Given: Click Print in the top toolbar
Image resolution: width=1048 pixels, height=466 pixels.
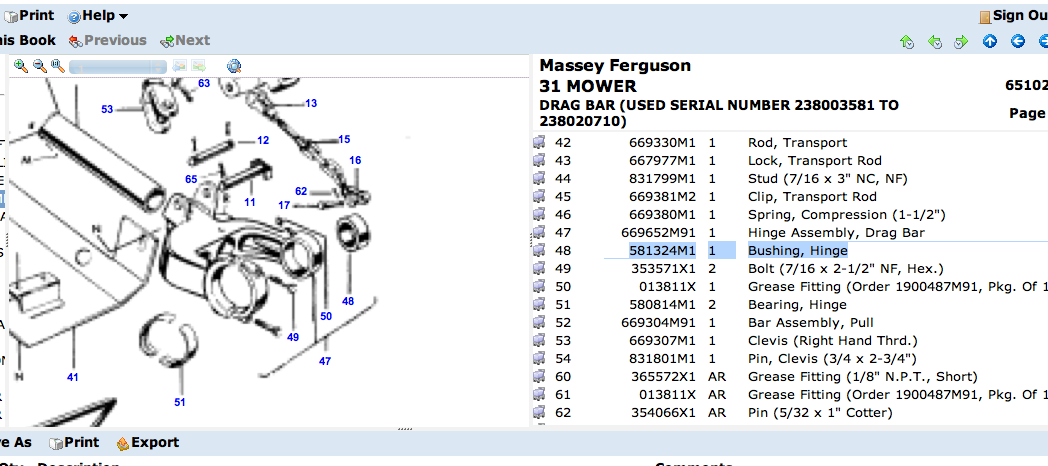Looking at the screenshot, I should (29, 15).
